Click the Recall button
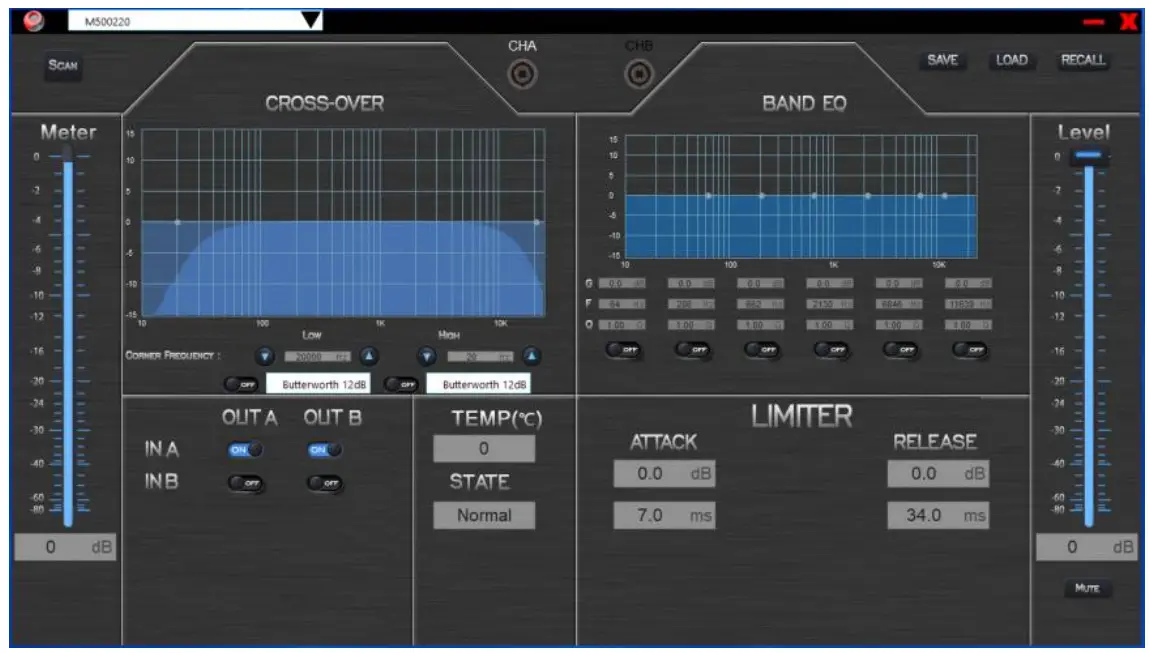 [1083, 60]
